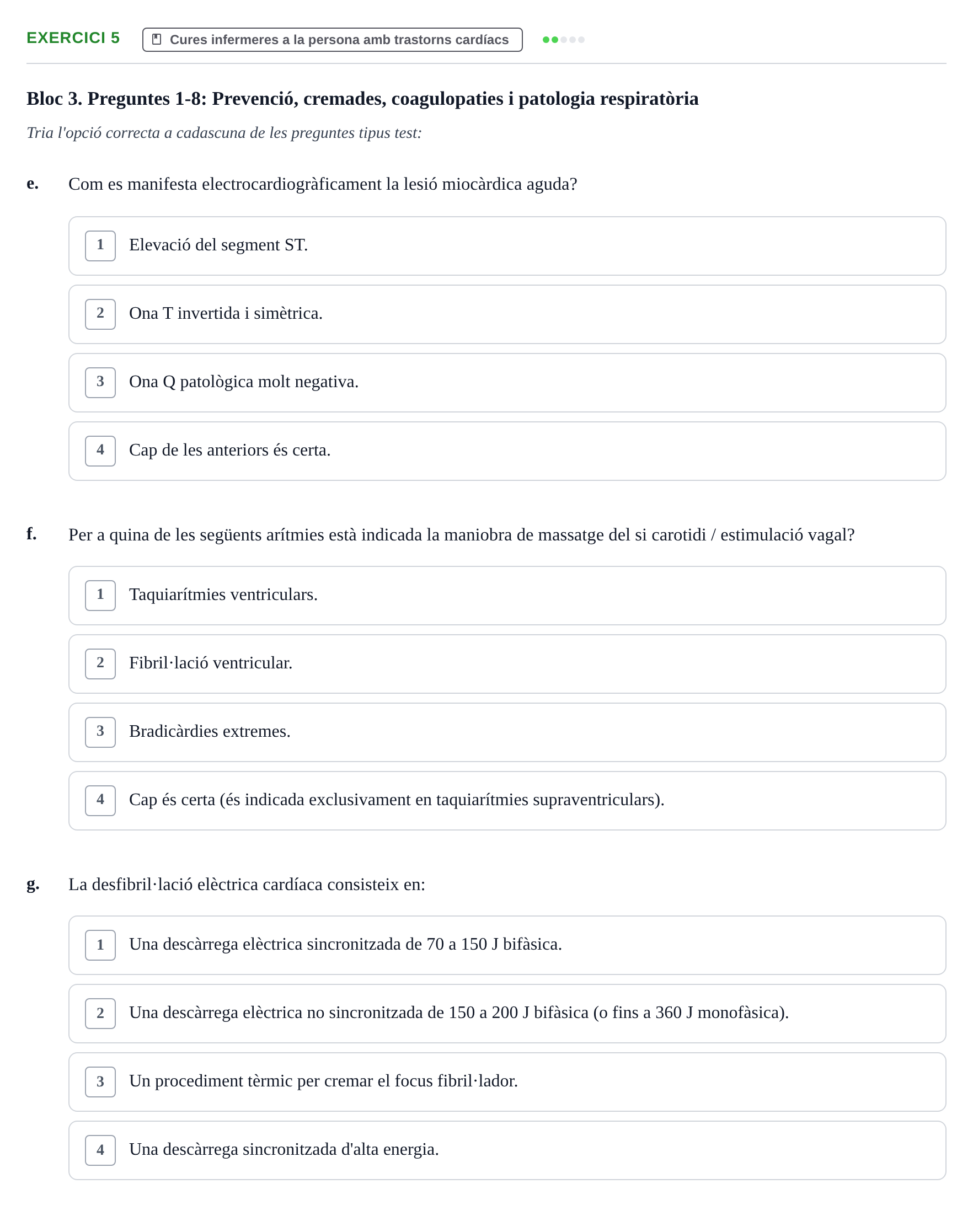This screenshot has width=973, height=1232.
Task: Click the progress dots indicator
Action: pos(563,40)
